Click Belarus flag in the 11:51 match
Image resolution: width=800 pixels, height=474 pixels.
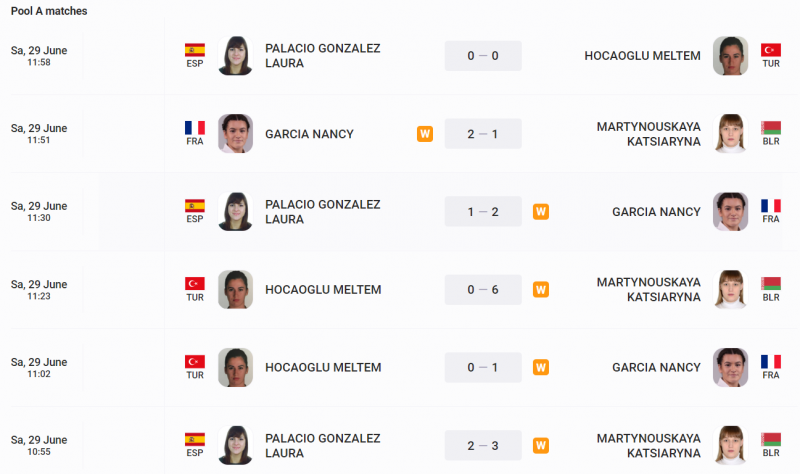[770, 127]
